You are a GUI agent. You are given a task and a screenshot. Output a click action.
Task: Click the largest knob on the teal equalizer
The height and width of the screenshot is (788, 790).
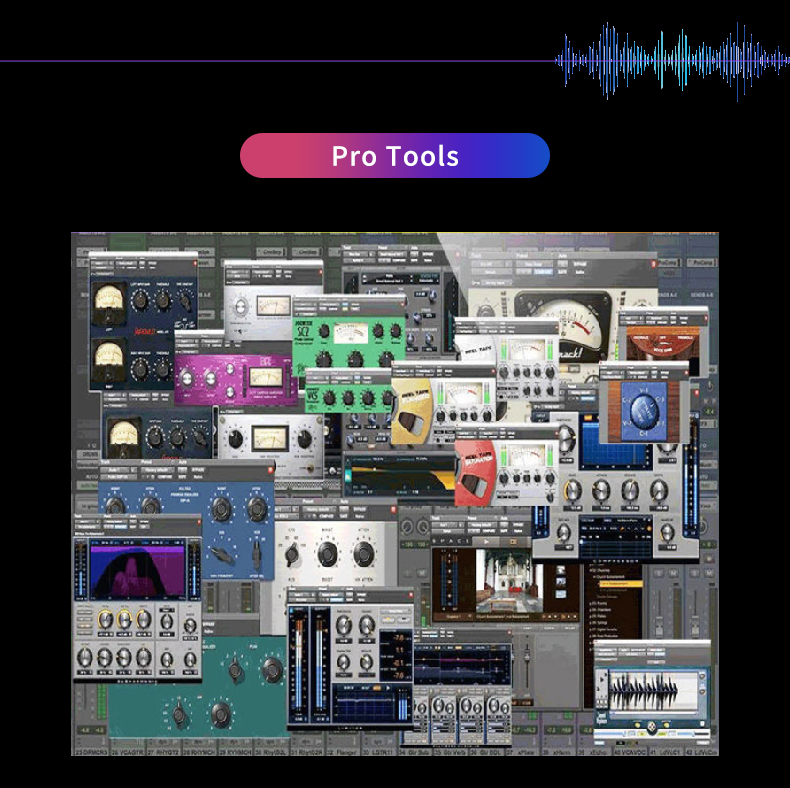click(272, 669)
